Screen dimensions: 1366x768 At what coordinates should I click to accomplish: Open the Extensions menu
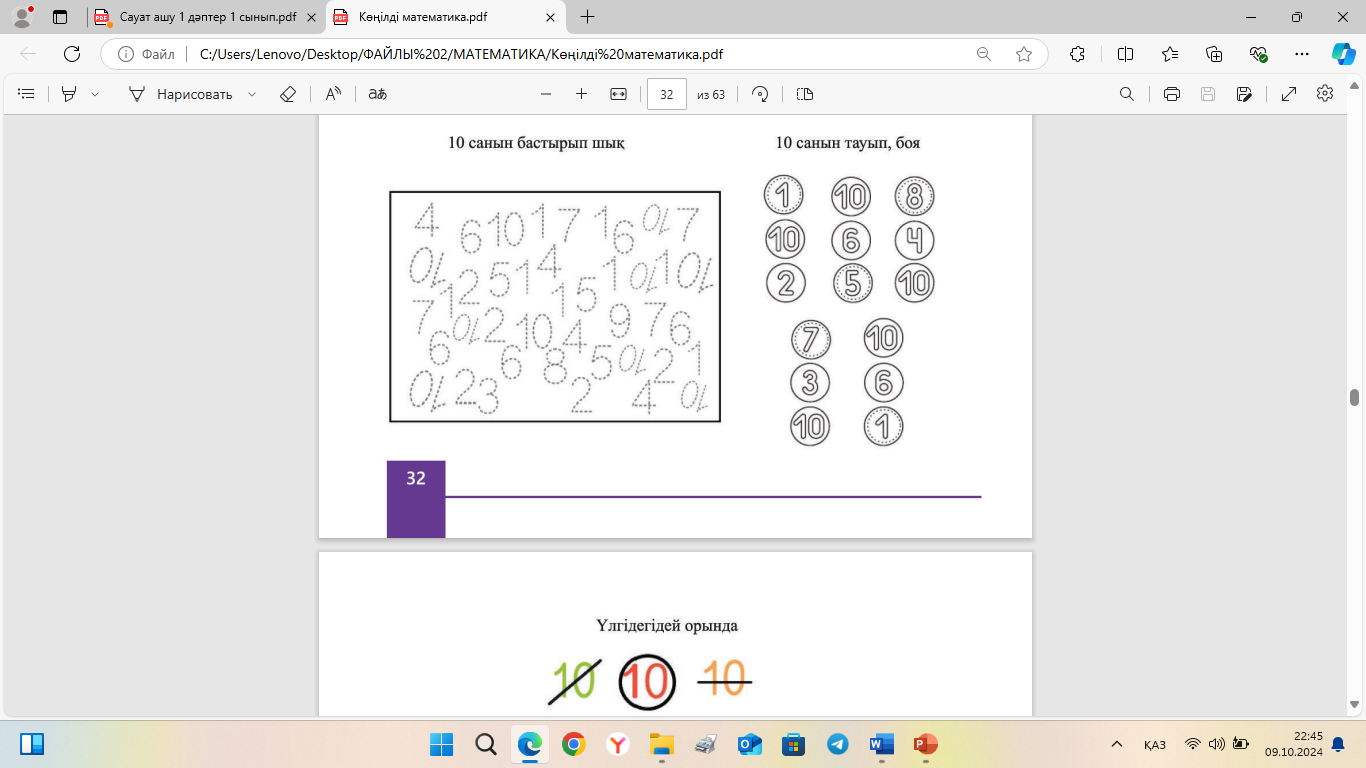pos(1077,54)
